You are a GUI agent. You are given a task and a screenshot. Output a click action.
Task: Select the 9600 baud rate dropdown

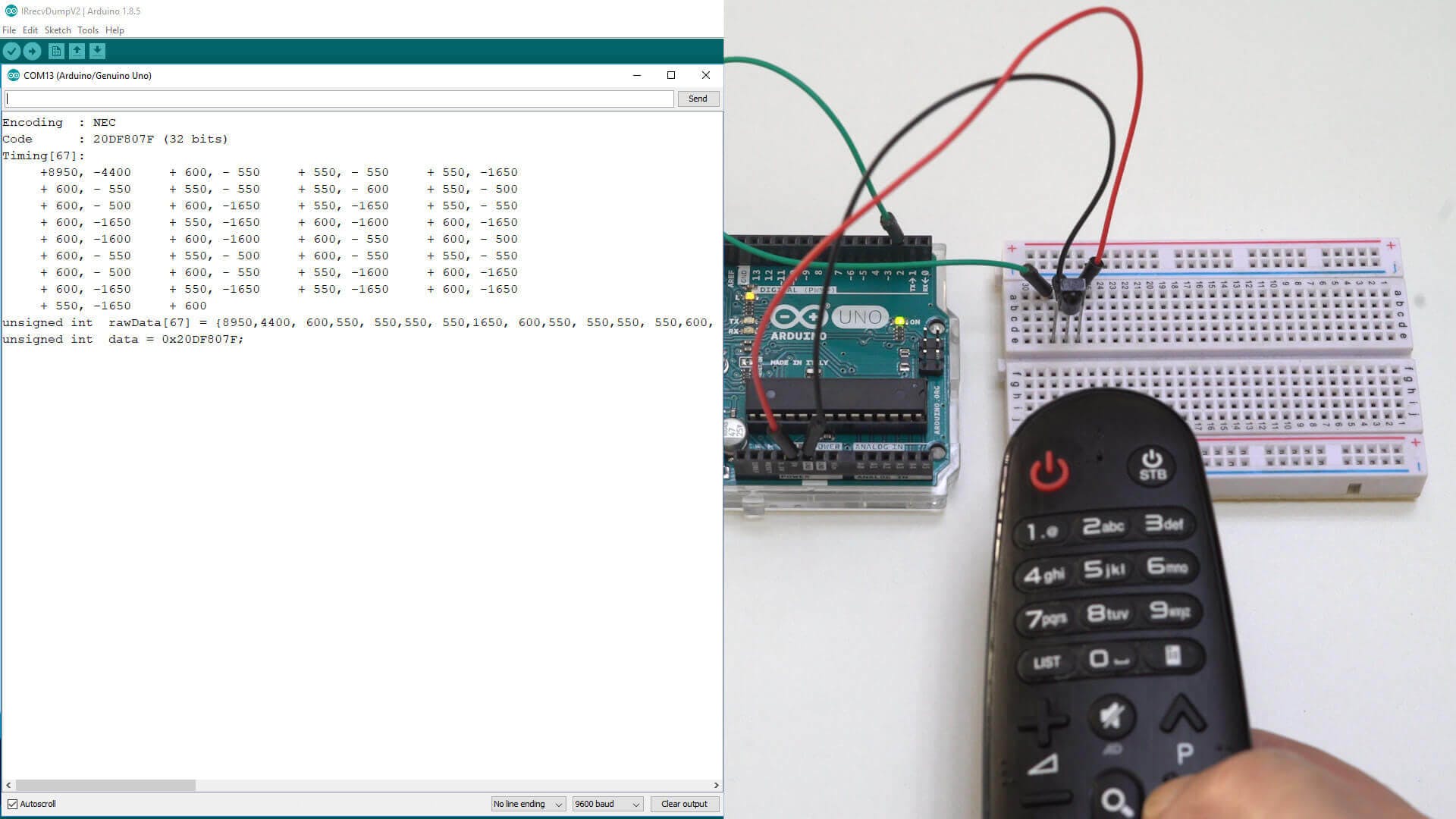[605, 803]
